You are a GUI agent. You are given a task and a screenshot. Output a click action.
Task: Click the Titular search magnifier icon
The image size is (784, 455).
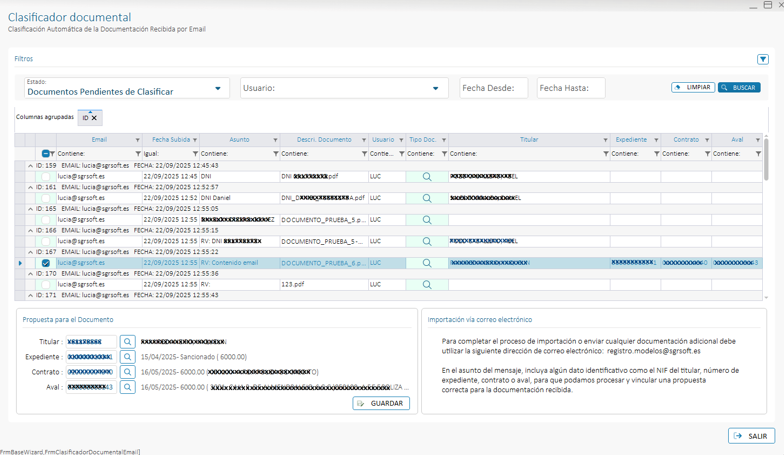point(128,342)
